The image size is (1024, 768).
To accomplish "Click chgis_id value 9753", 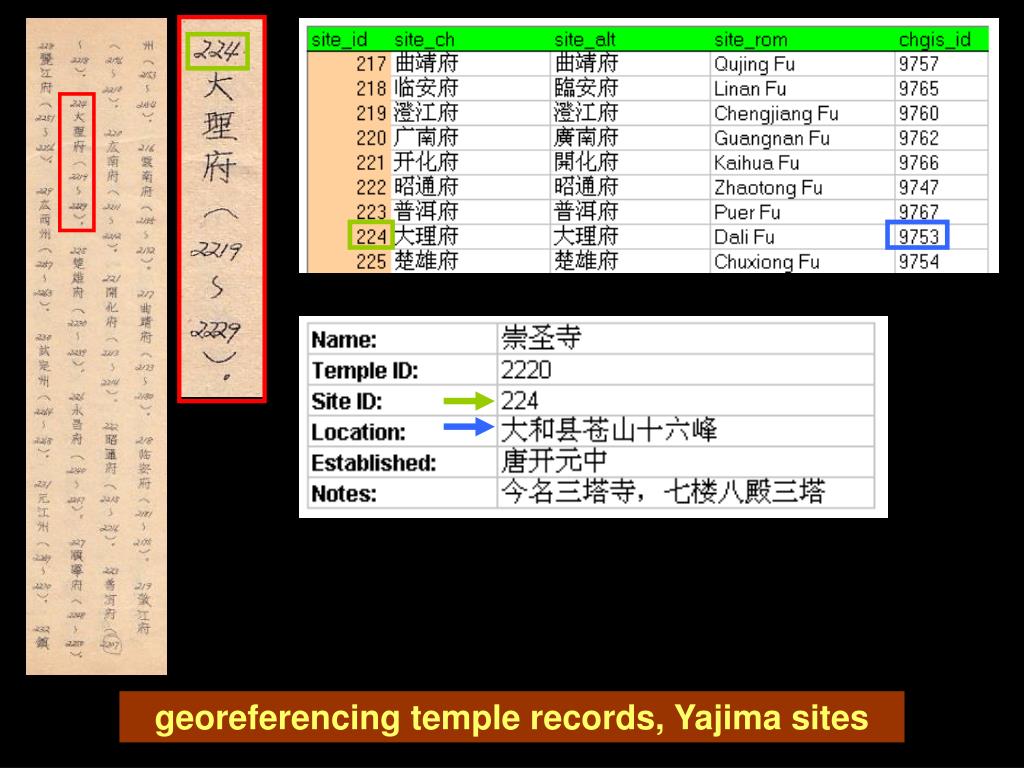I will [x=918, y=236].
